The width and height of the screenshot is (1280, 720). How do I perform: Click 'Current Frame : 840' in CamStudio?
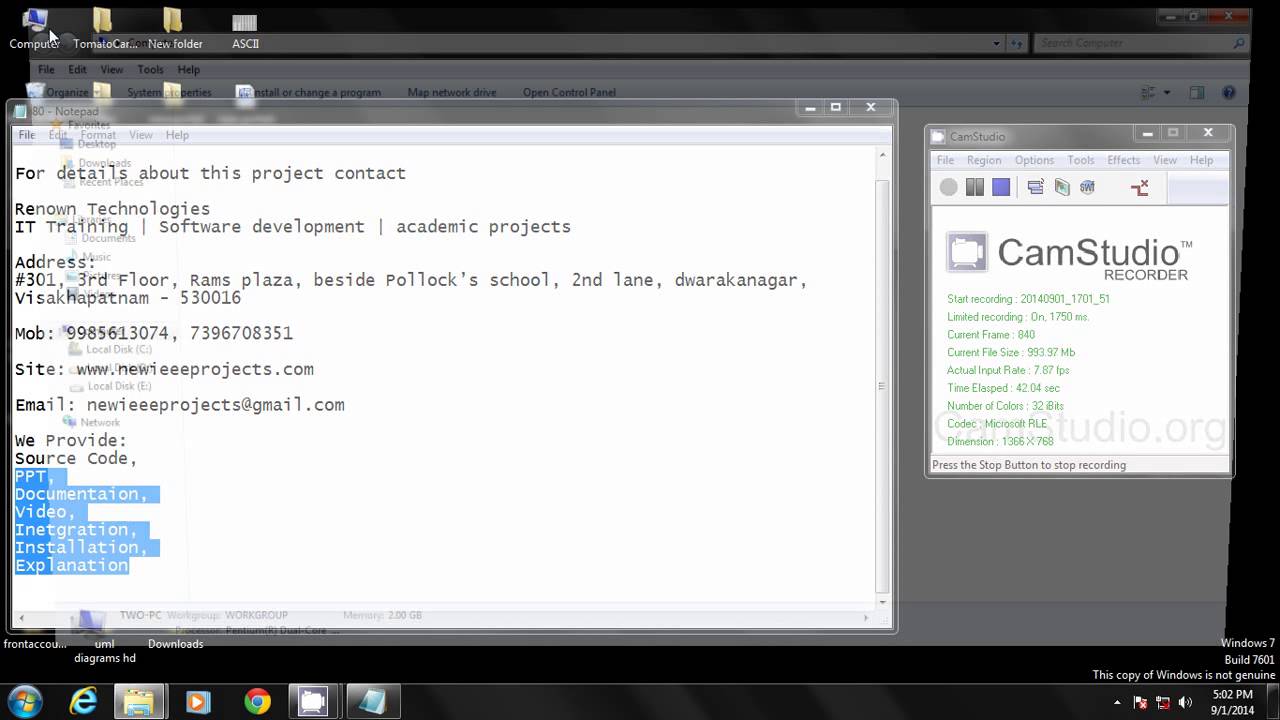(x=991, y=335)
